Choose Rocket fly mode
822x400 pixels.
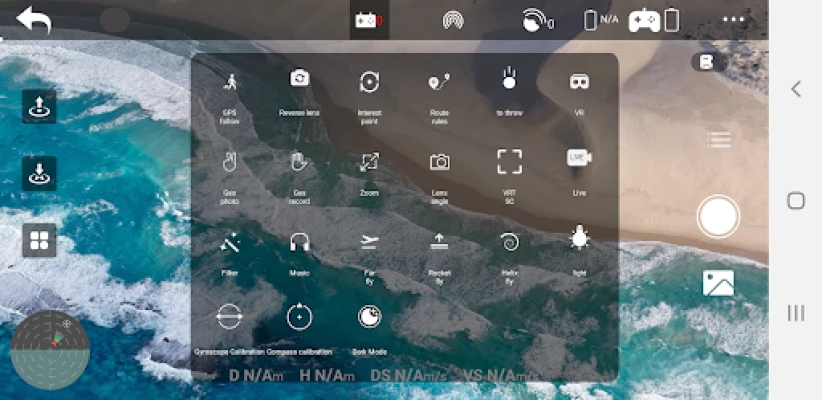[x=439, y=241]
